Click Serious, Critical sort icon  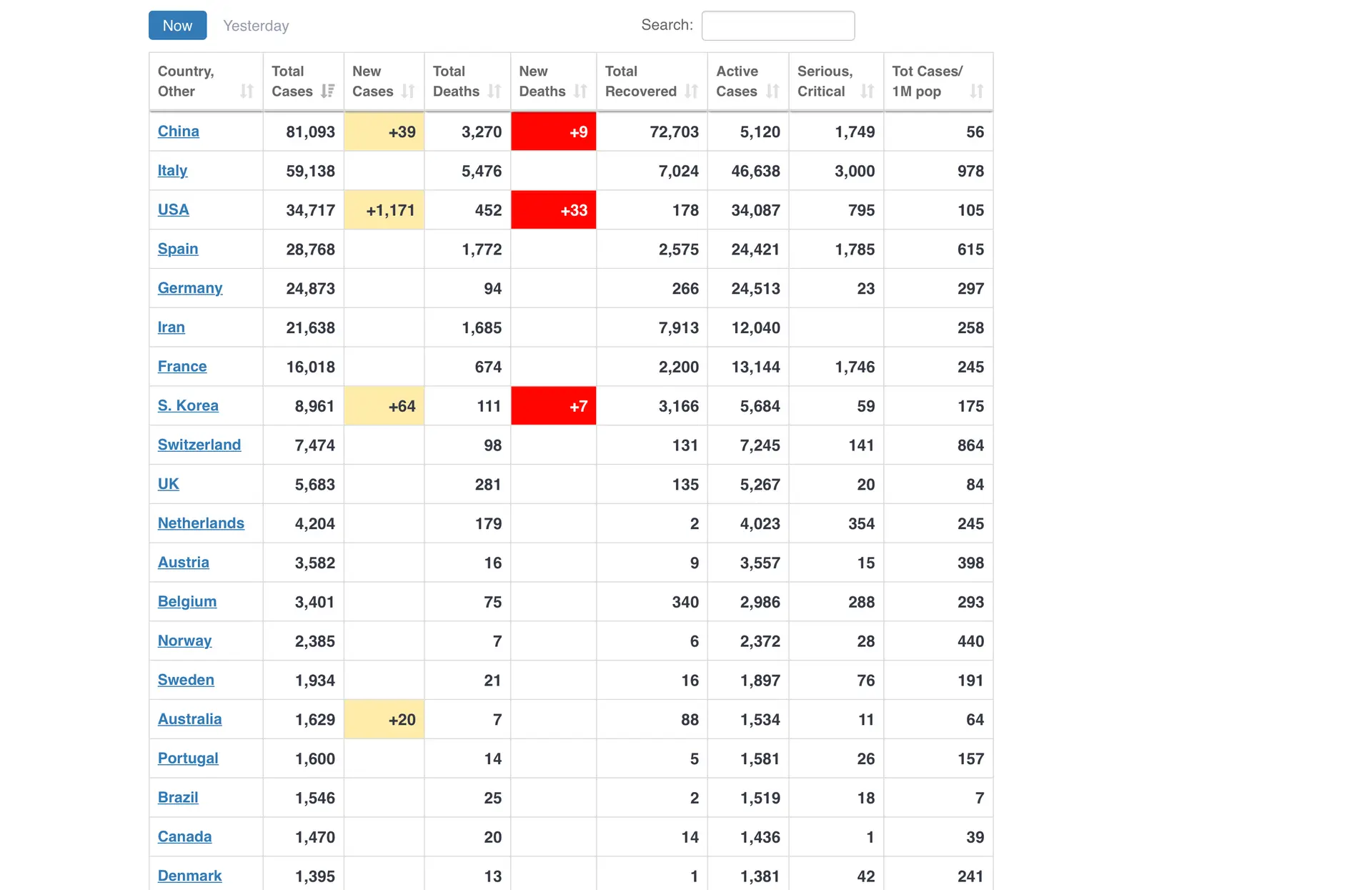(868, 92)
